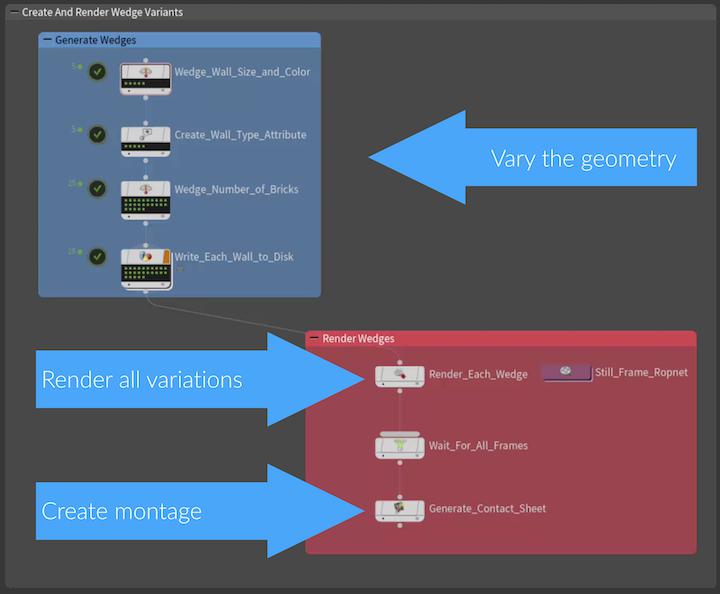The width and height of the screenshot is (720, 594).
Task: Click the Wedge_Number_of_Bricks node label
Action: [x=236, y=189]
